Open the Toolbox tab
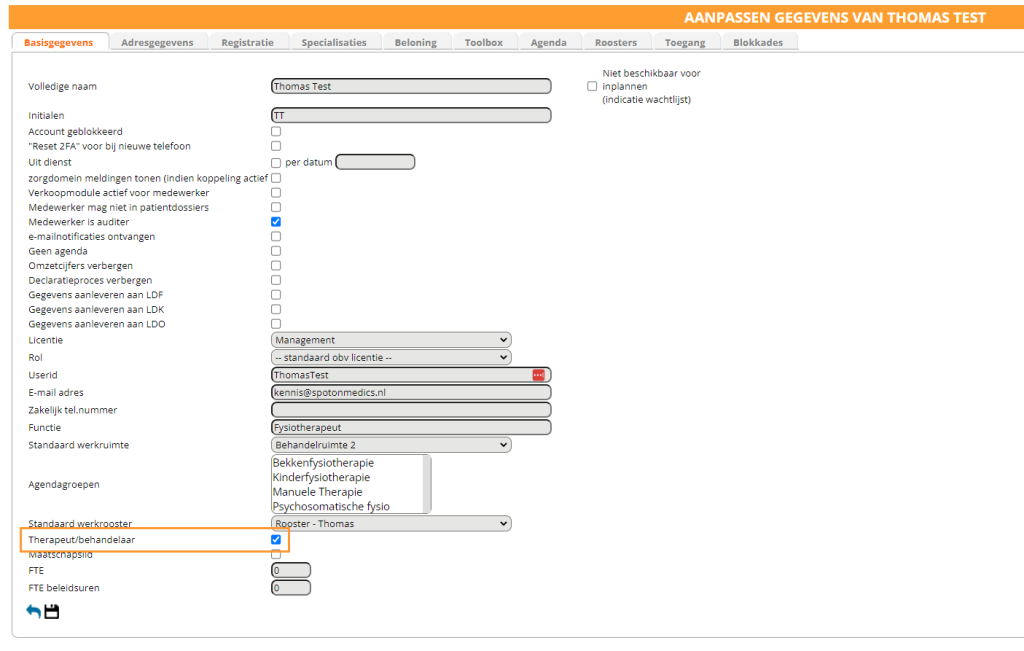Viewport: 1024px width, 651px height. (483, 42)
